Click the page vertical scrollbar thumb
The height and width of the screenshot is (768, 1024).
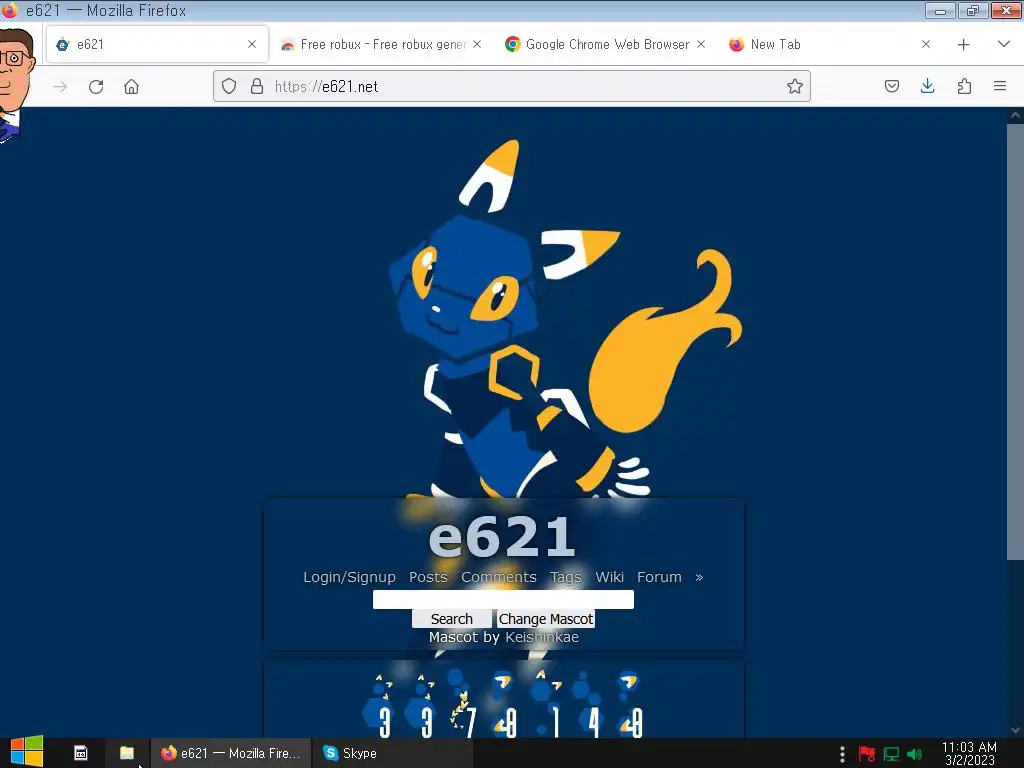pos(1015,341)
